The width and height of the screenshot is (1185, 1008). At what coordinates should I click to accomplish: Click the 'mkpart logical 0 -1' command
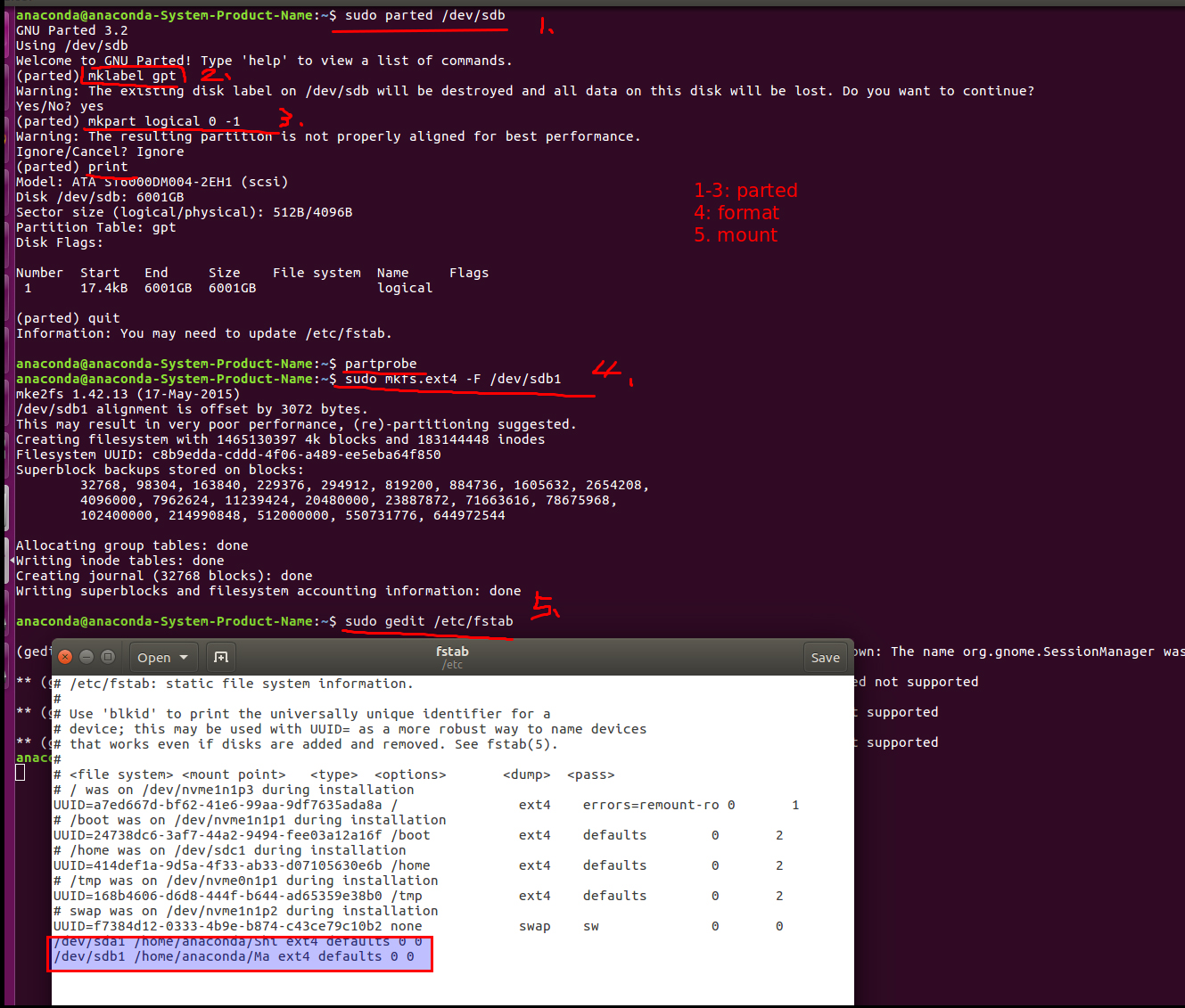click(x=164, y=121)
